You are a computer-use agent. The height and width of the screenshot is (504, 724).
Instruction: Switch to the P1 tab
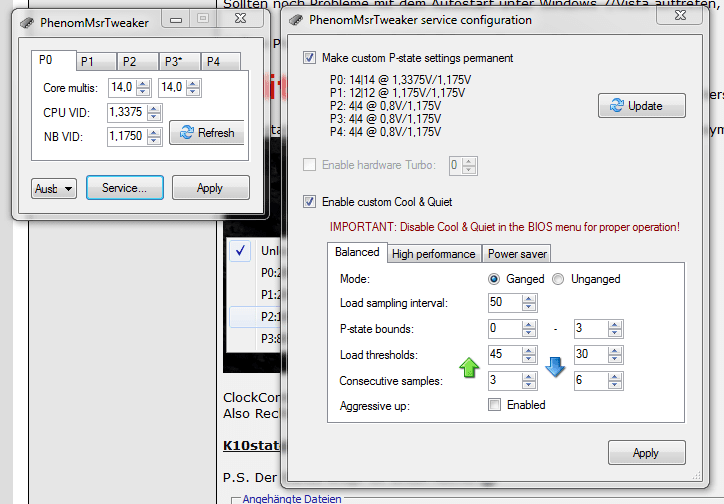(x=96, y=61)
